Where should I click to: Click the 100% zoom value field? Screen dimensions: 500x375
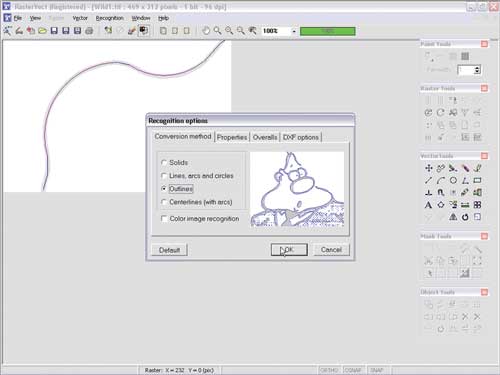click(x=276, y=31)
